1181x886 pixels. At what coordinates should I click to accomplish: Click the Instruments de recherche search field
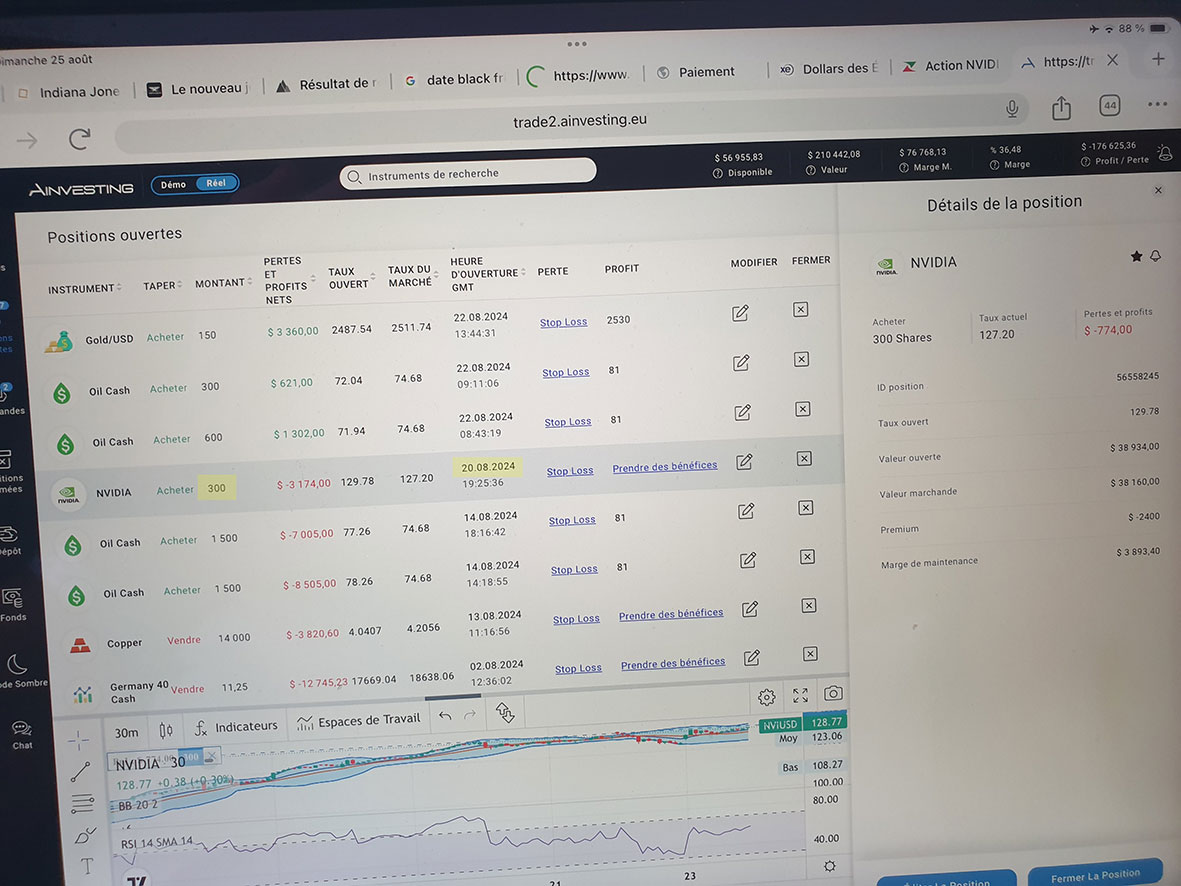point(468,174)
